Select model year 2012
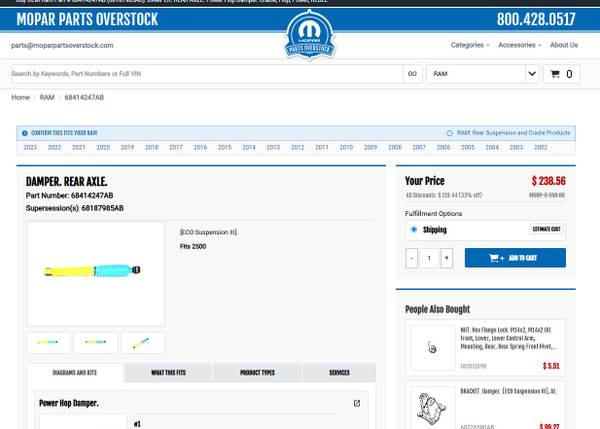Image resolution: width=600 pixels, height=429 pixels. coord(297,148)
